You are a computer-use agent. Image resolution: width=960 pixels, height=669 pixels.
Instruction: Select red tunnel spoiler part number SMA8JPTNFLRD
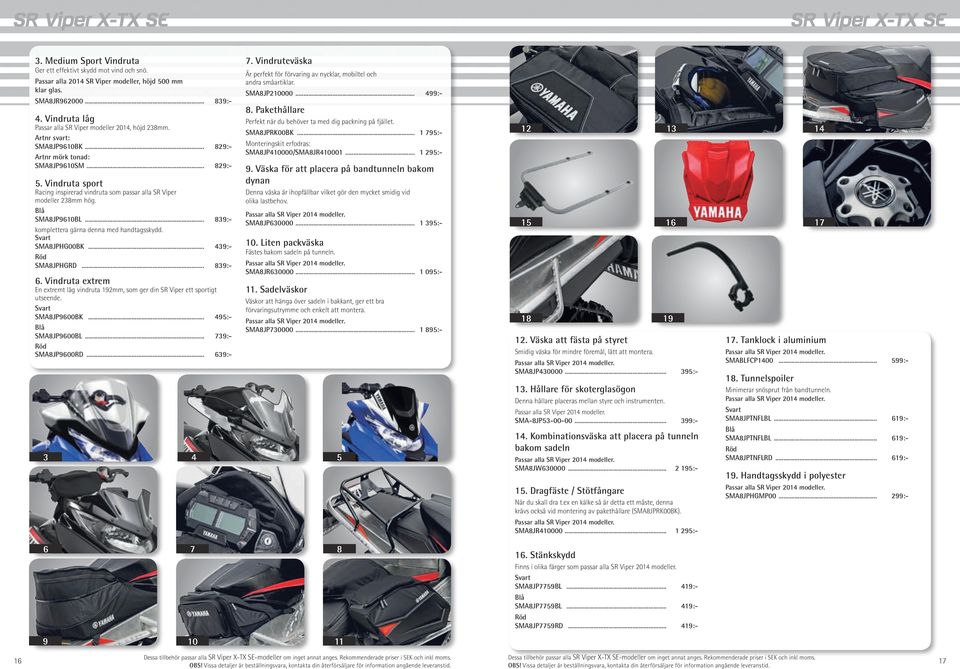point(749,458)
